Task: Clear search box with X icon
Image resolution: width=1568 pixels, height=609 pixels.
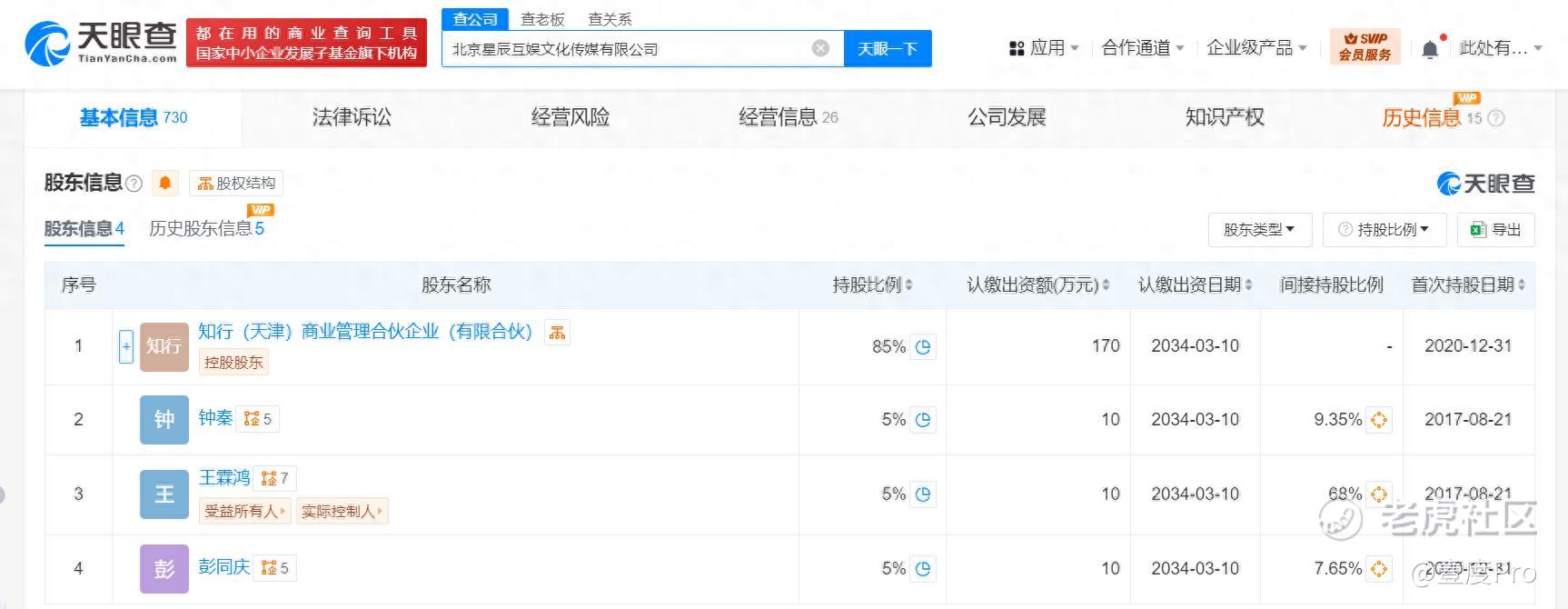Action: pos(820,48)
